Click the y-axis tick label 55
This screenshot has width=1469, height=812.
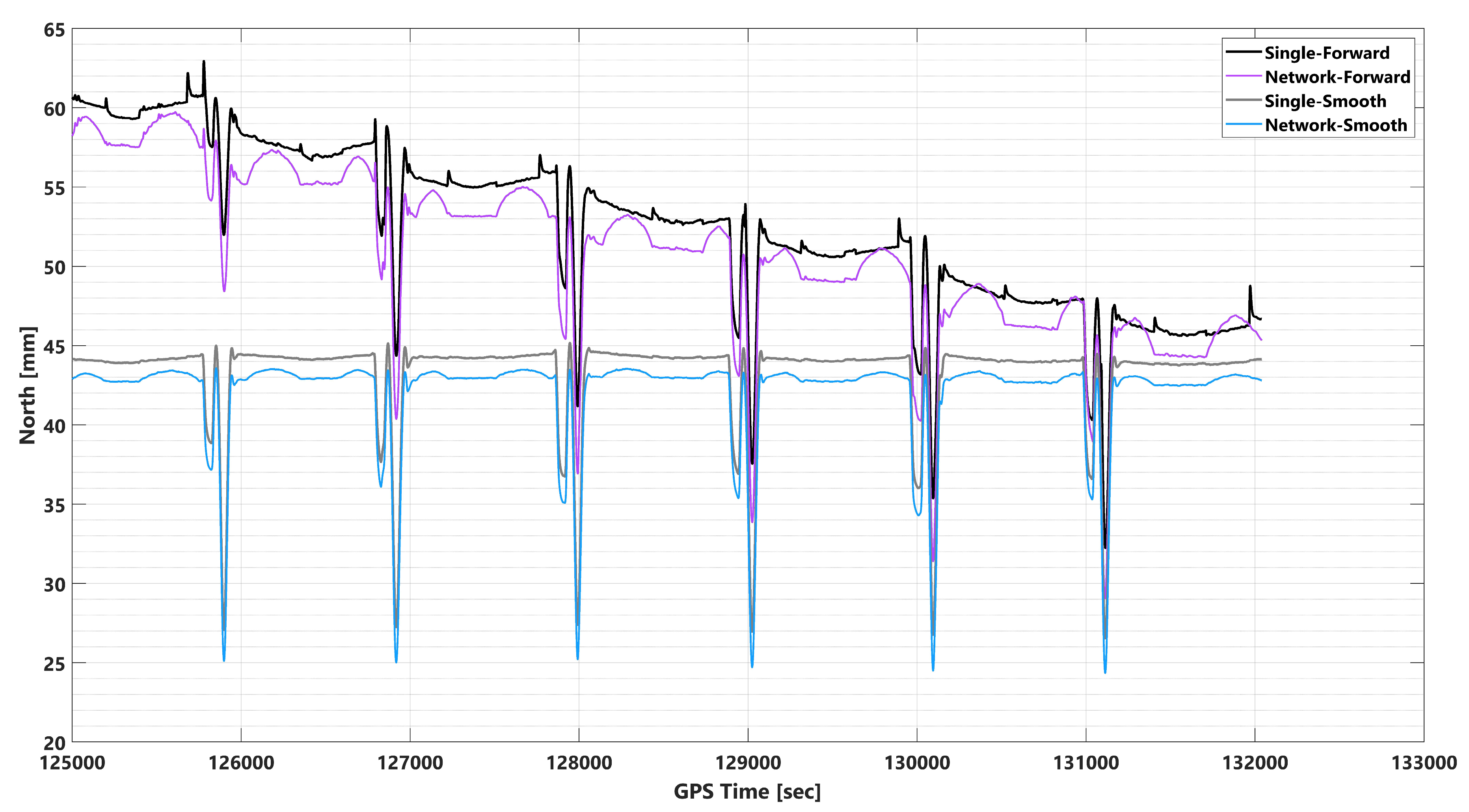(x=54, y=188)
